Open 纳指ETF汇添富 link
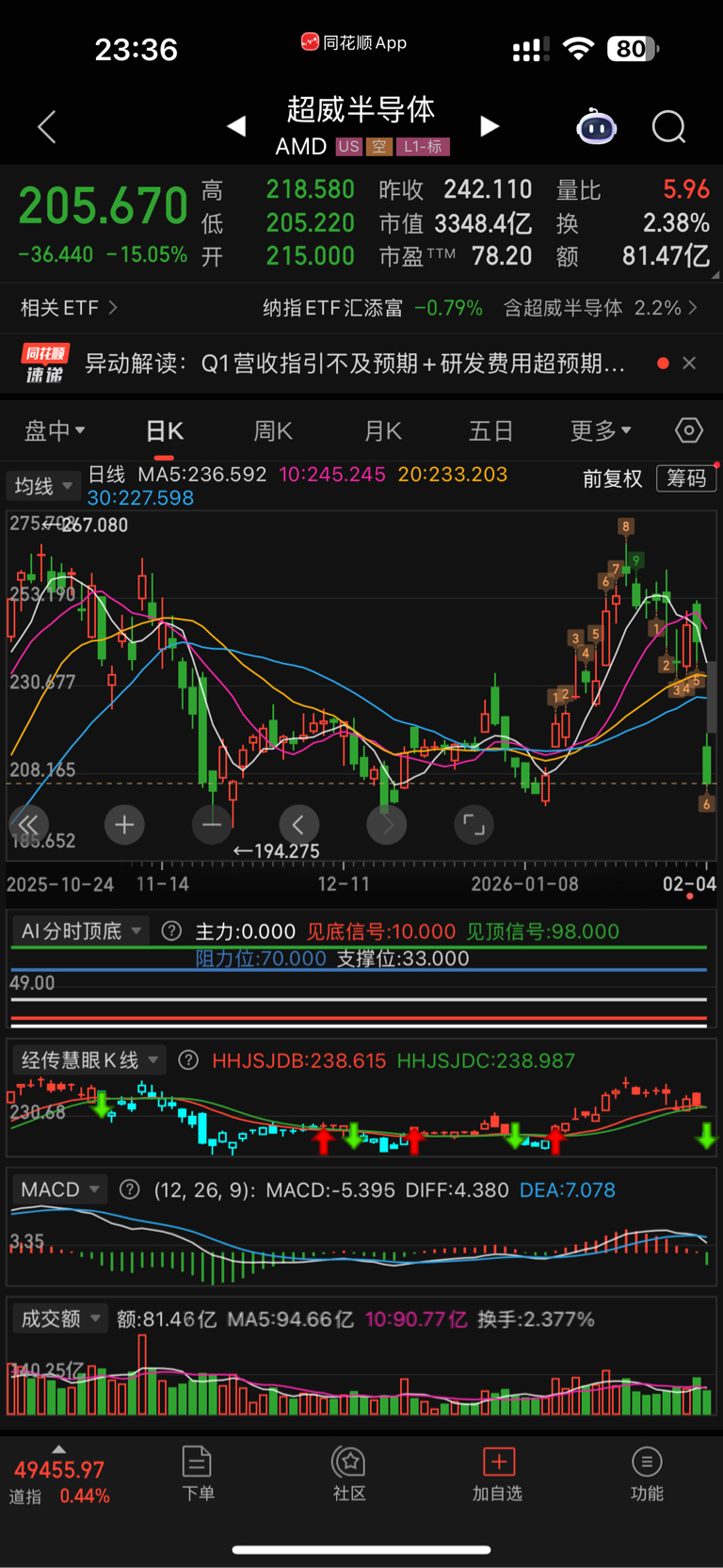Screen dimensions: 723x1568 372,308
